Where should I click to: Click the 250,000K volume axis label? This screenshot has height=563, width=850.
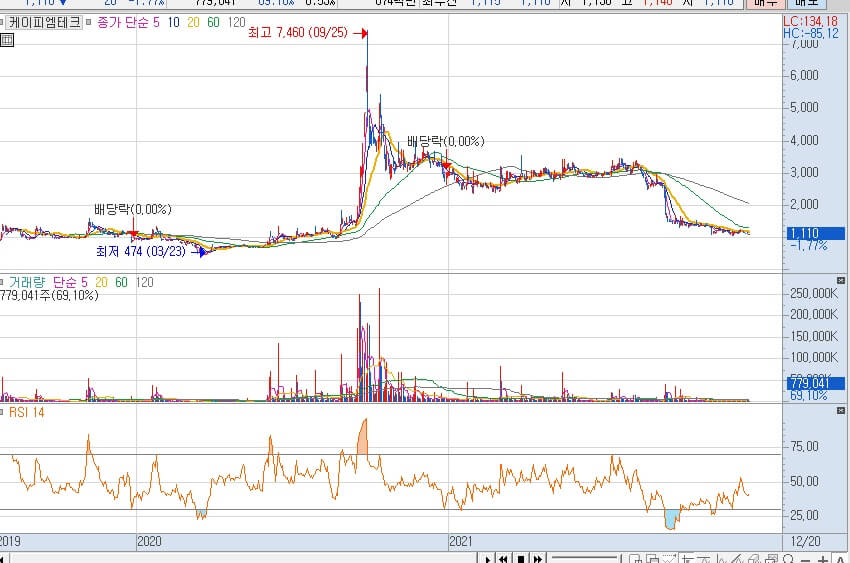pos(814,293)
